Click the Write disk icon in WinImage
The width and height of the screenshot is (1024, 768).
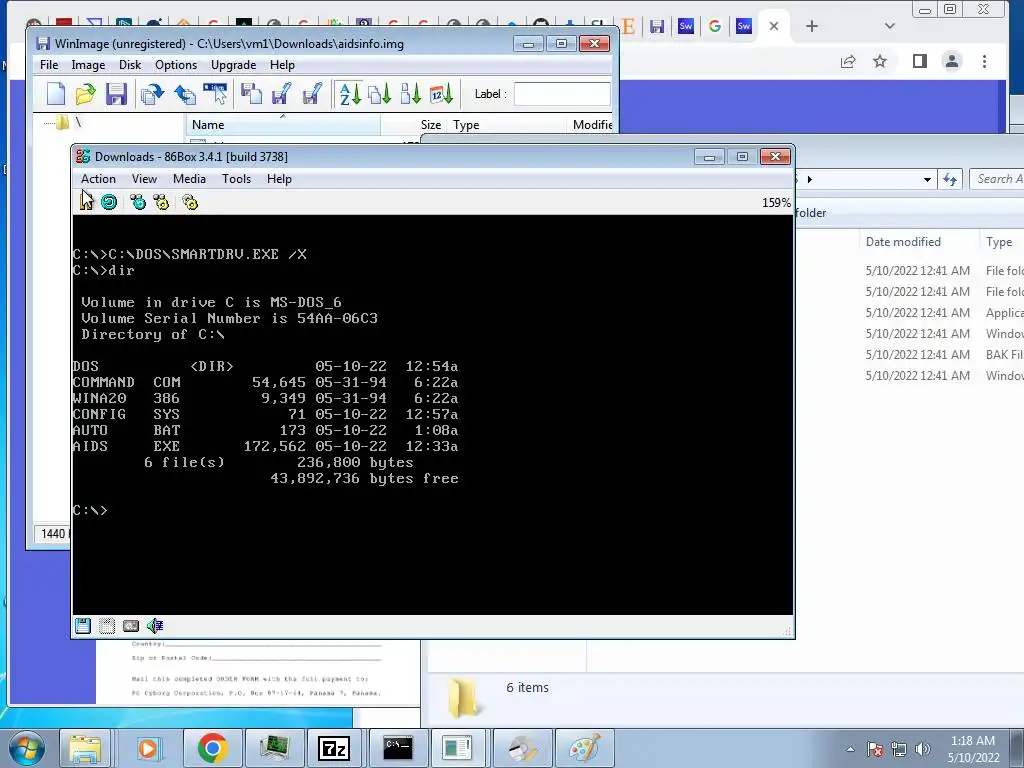click(185, 94)
